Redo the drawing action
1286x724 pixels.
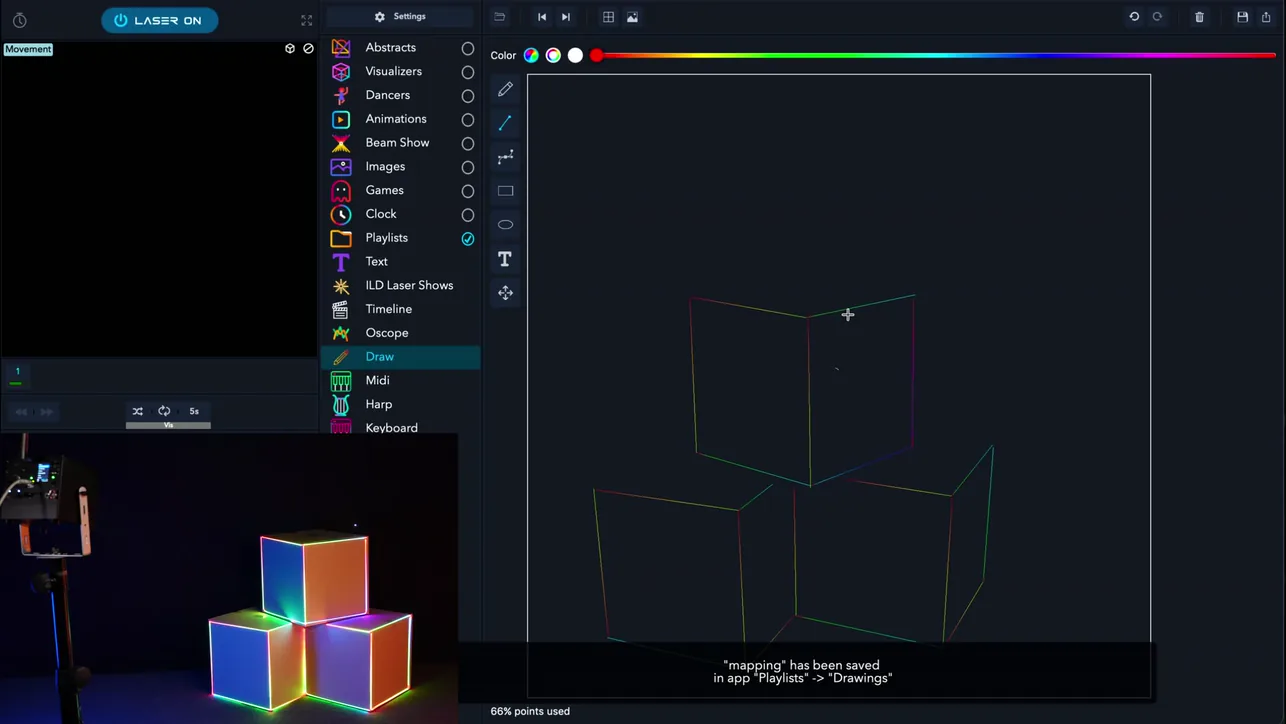coord(1158,17)
